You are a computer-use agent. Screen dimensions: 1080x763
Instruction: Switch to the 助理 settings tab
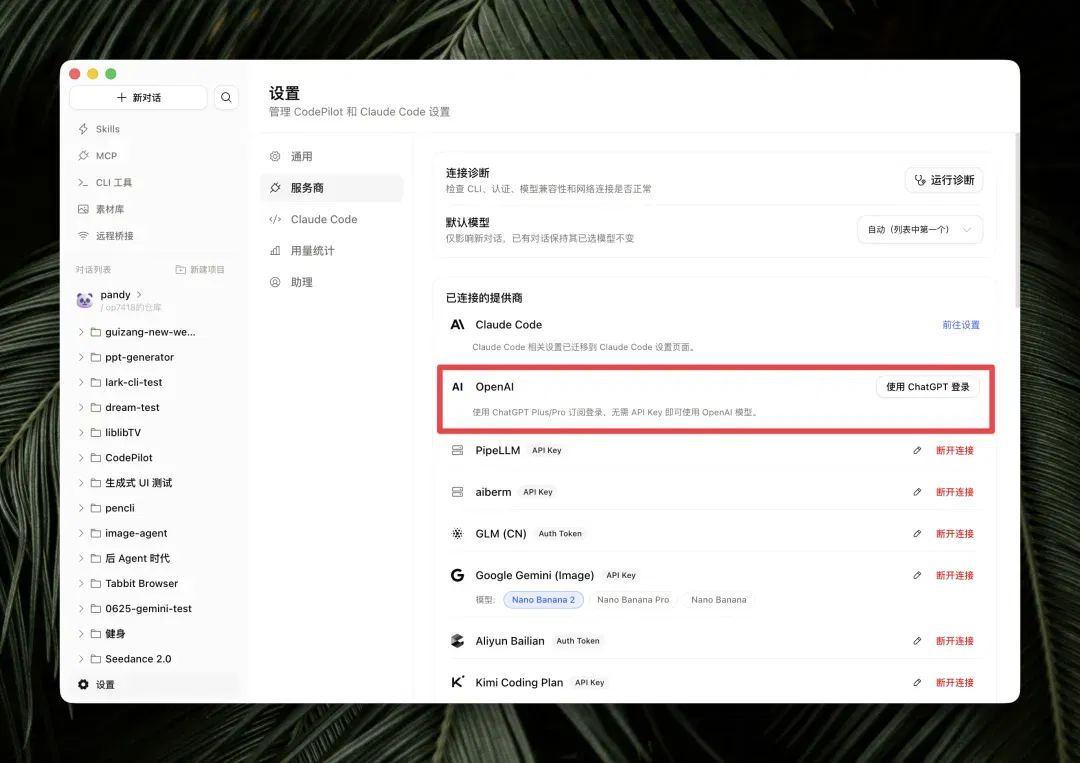[x=331, y=282]
